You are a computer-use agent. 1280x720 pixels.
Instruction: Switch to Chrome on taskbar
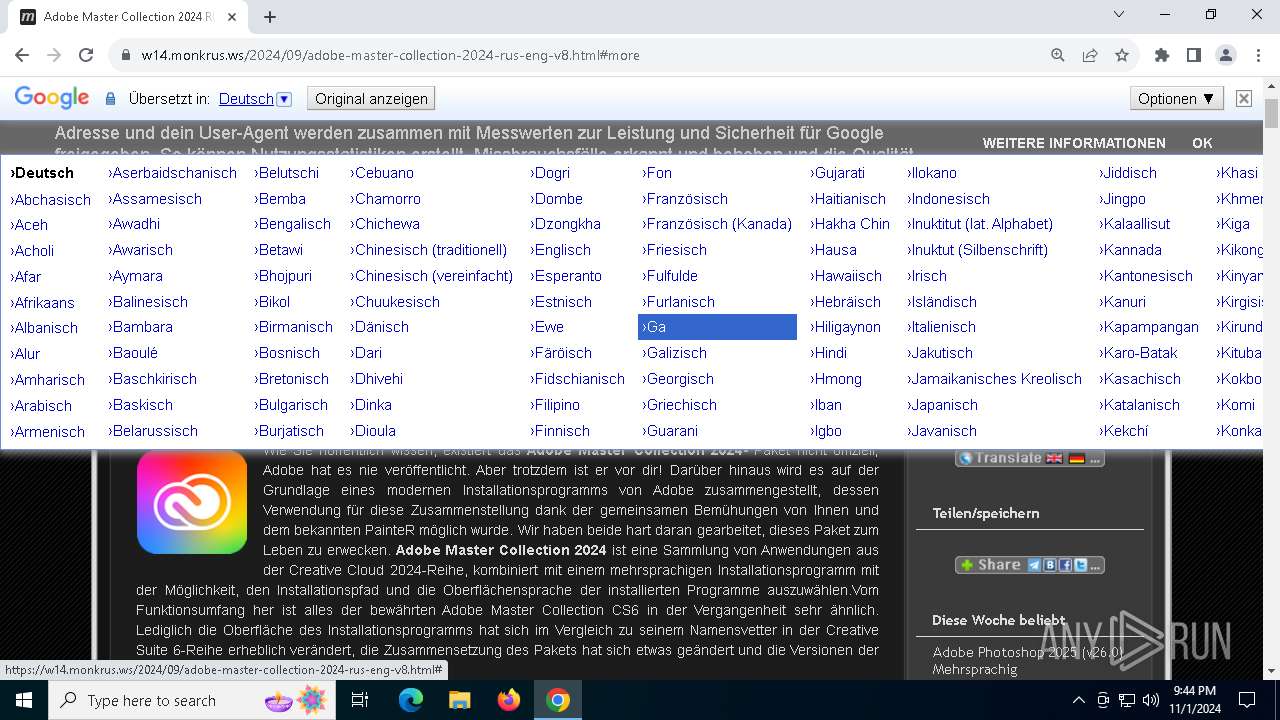558,700
